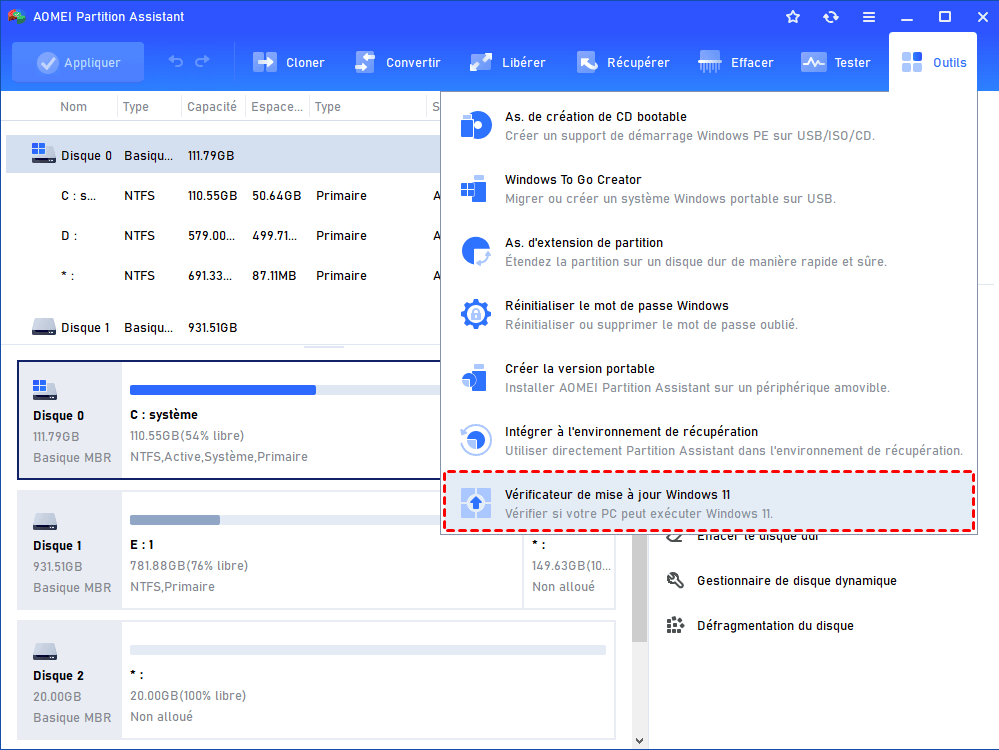Choose As. de création de CD bootable
The height and width of the screenshot is (750, 999).
pyautogui.click(x=708, y=126)
